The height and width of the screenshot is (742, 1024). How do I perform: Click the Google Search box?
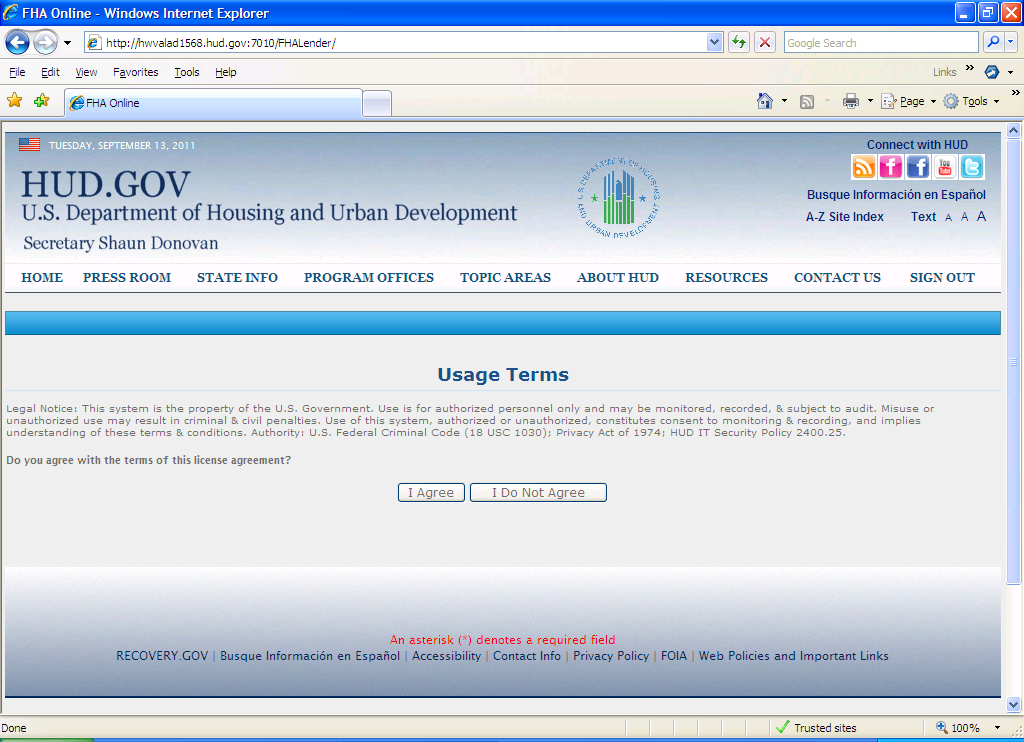click(880, 43)
